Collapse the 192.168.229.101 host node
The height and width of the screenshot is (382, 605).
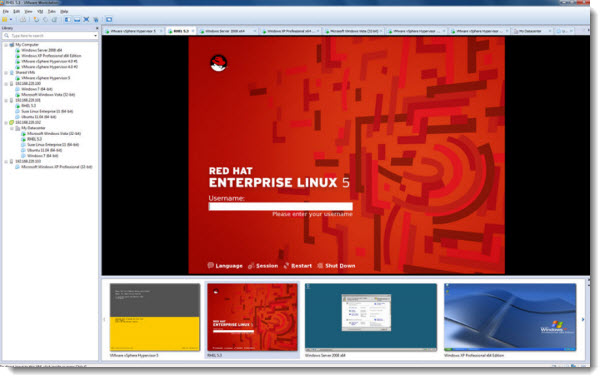pyautogui.click(x=6, y=100)
